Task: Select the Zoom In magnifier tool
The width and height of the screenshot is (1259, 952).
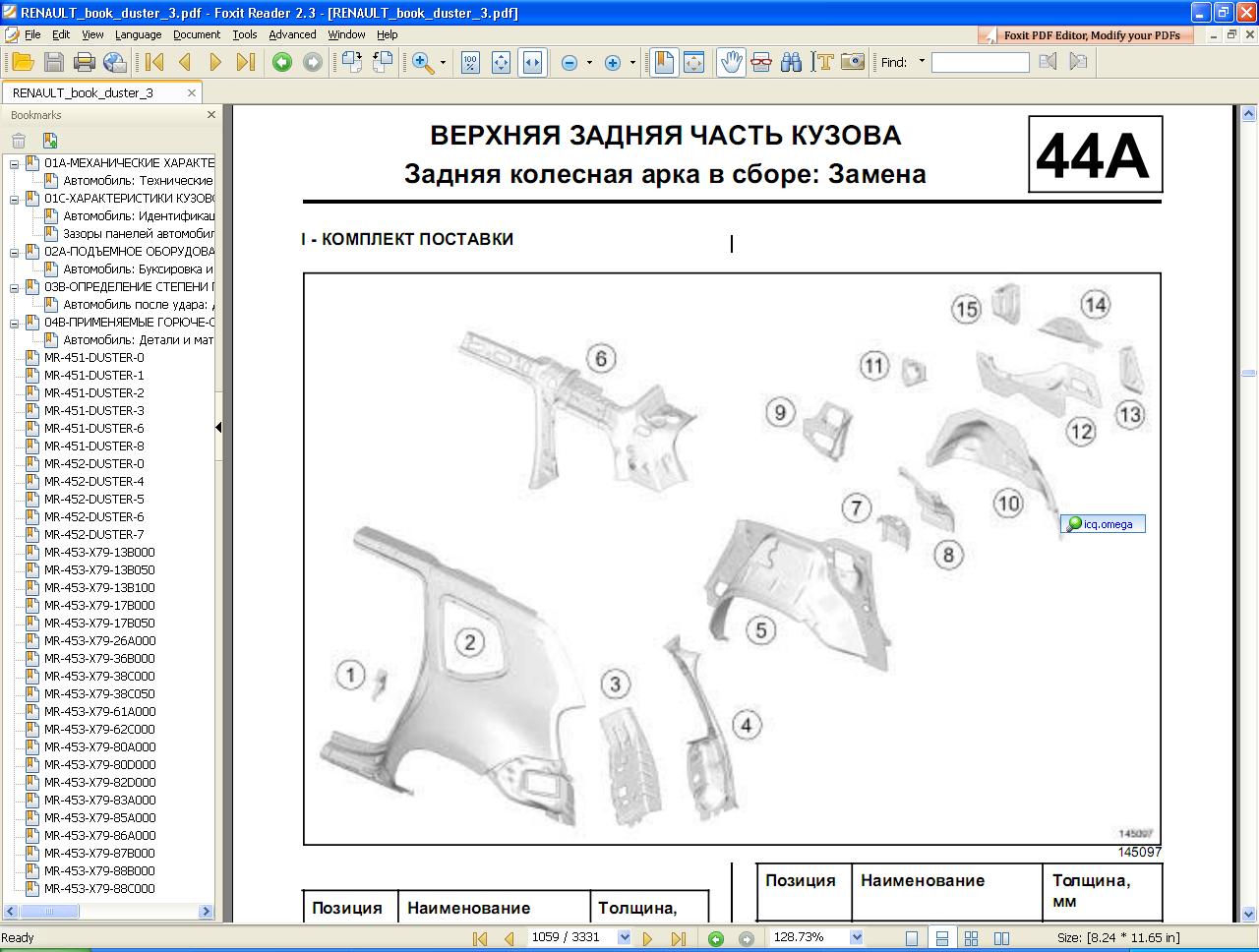Action: pos(423,62)
